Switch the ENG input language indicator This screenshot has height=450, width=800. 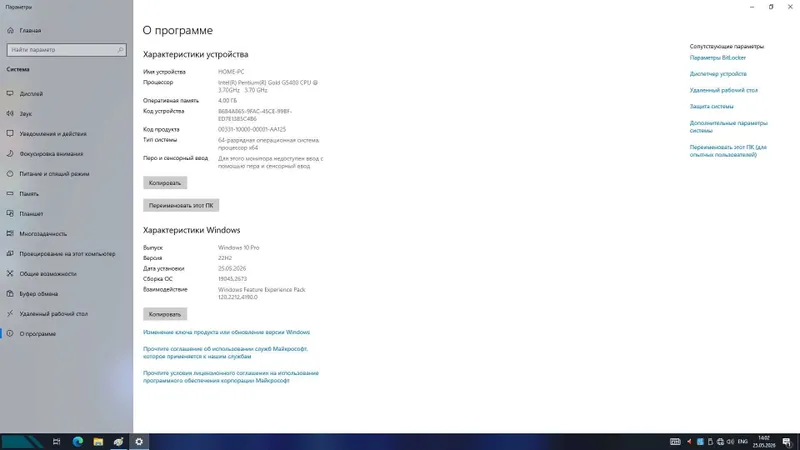click(x=743, y=442)
